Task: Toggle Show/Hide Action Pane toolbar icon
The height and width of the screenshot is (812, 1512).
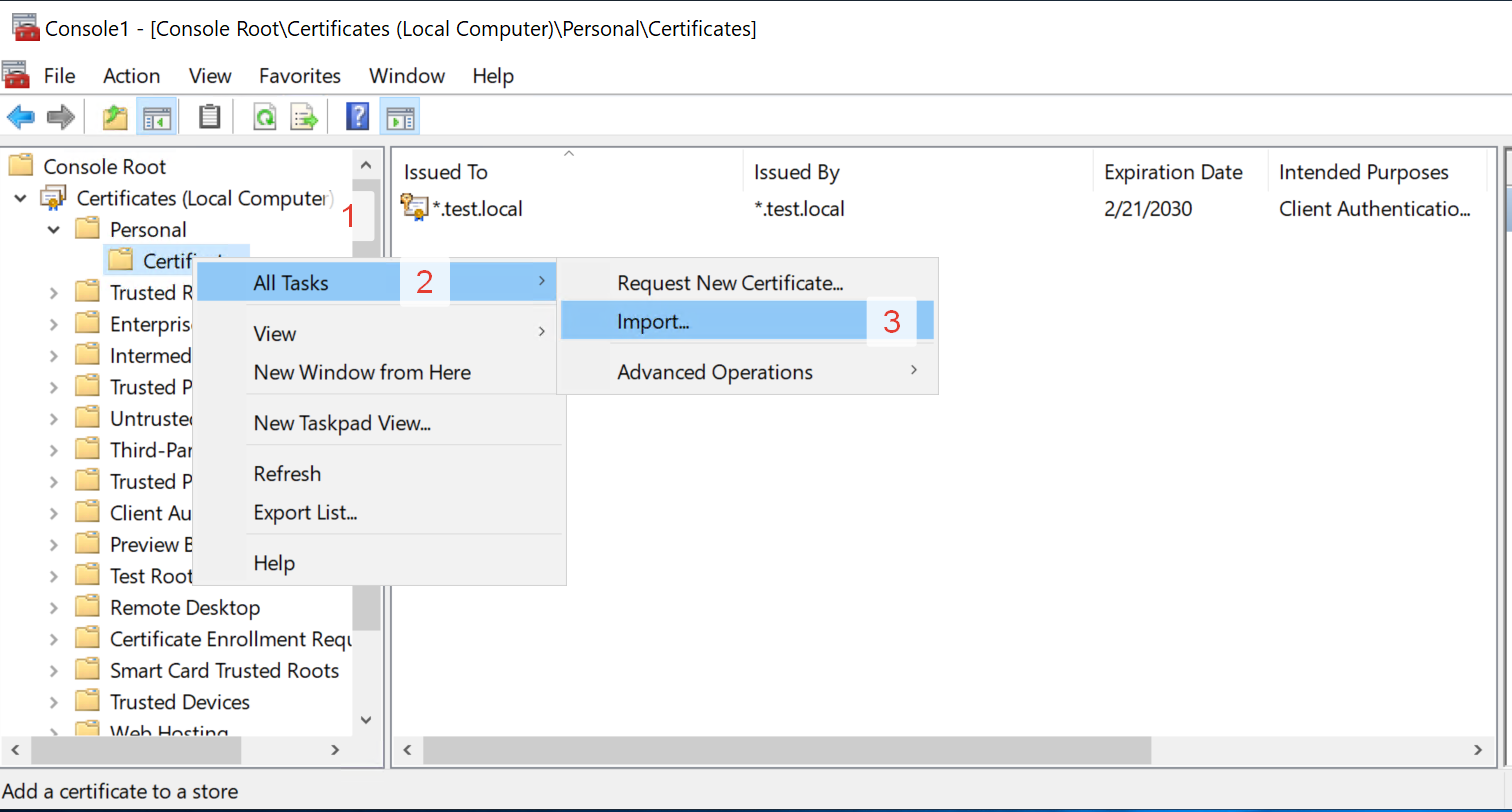Action: [x=399, y=117]
